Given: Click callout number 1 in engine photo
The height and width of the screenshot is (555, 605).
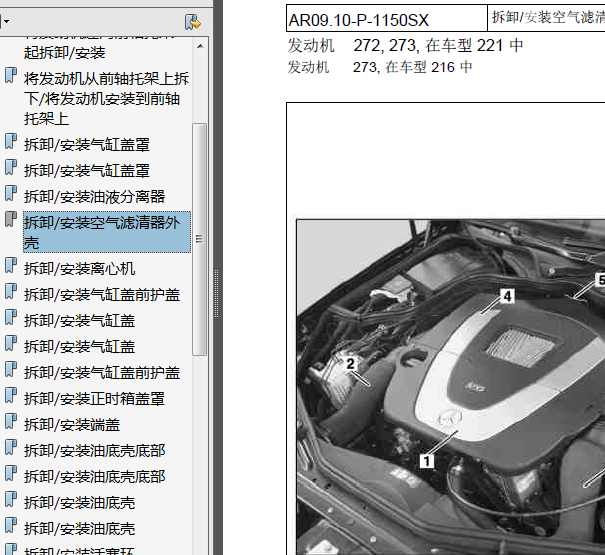Looking at the screenshot, I should point(427,461).
